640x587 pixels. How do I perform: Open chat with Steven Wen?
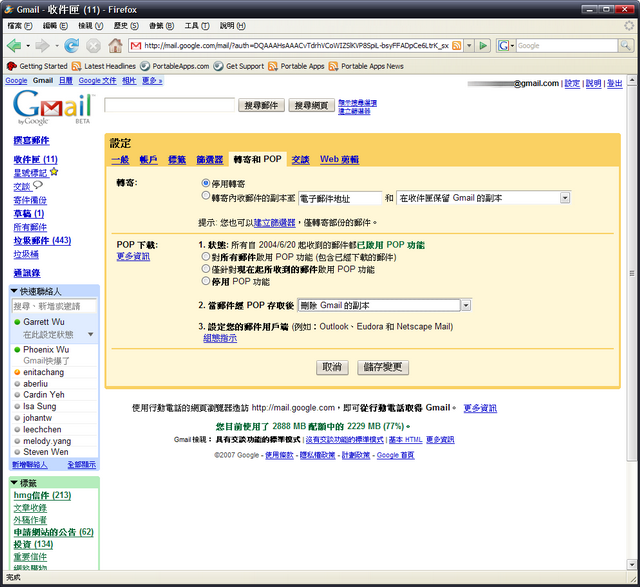45,452
